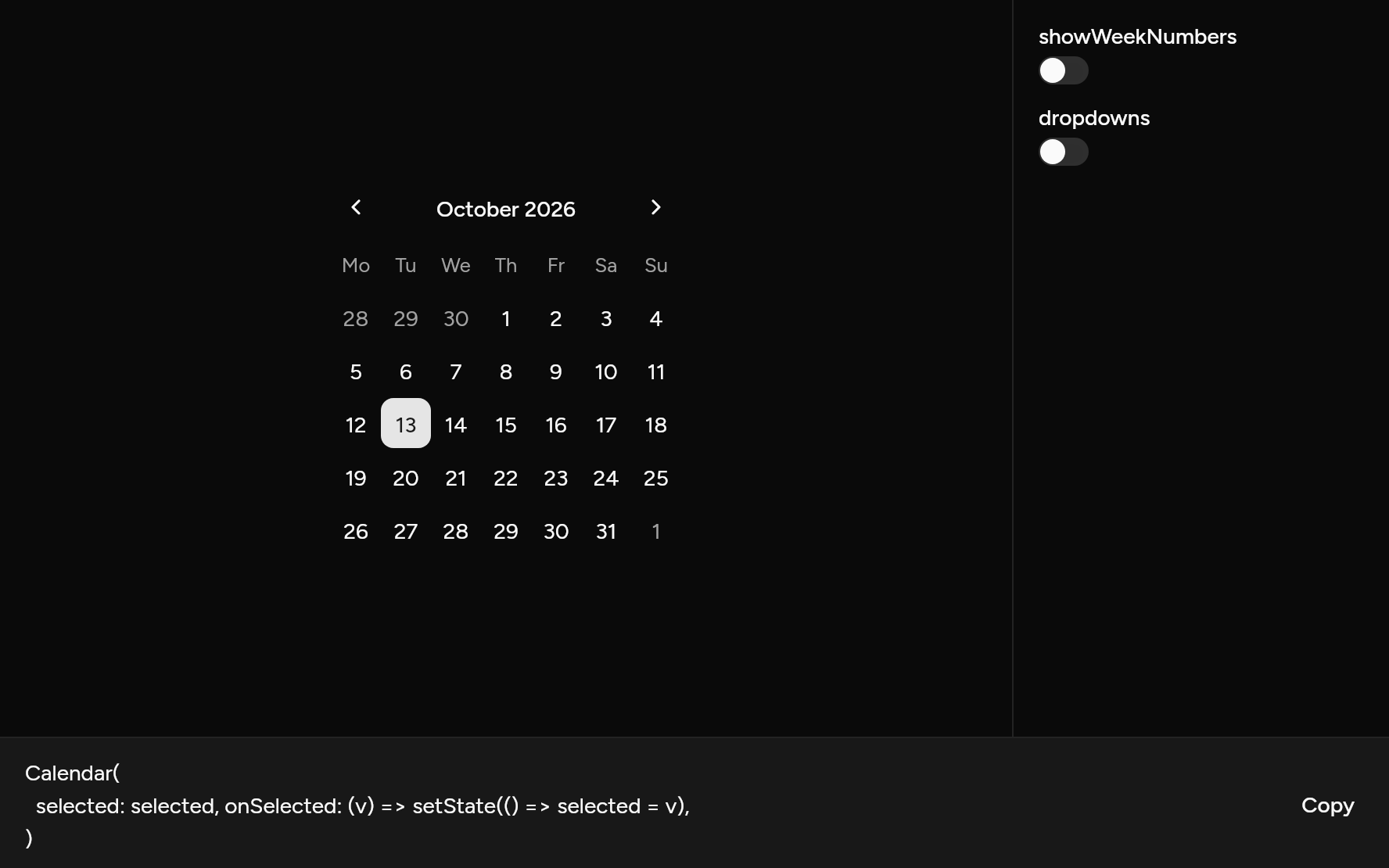
Task: Advance to next month with right chevron
Action: 656,207
